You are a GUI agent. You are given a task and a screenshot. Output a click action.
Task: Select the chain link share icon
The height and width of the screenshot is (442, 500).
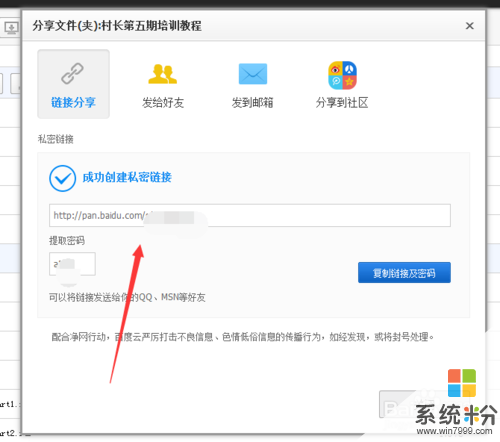(72, 73)
